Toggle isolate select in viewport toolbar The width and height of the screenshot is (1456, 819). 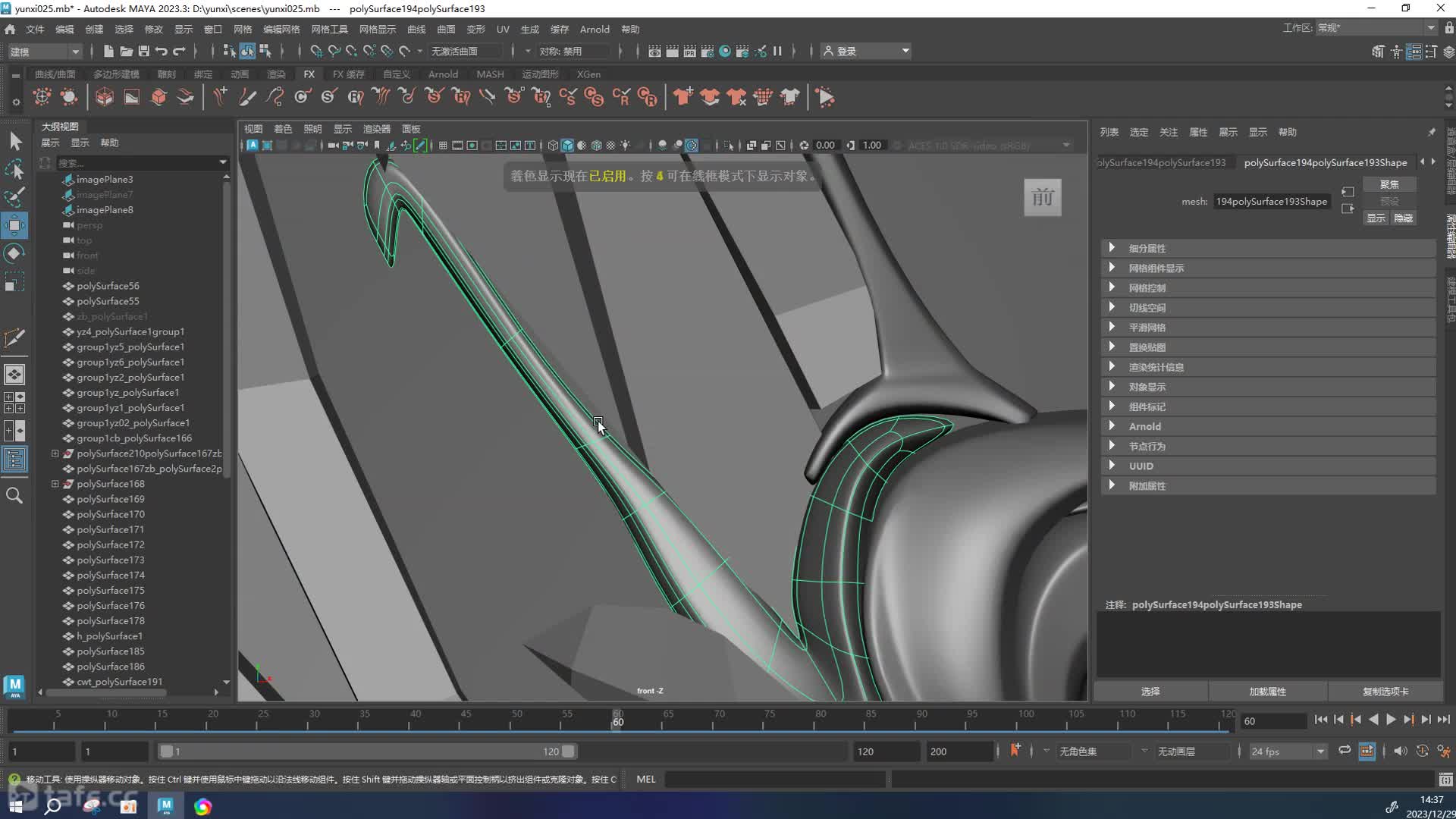click(x=729, y=146)
